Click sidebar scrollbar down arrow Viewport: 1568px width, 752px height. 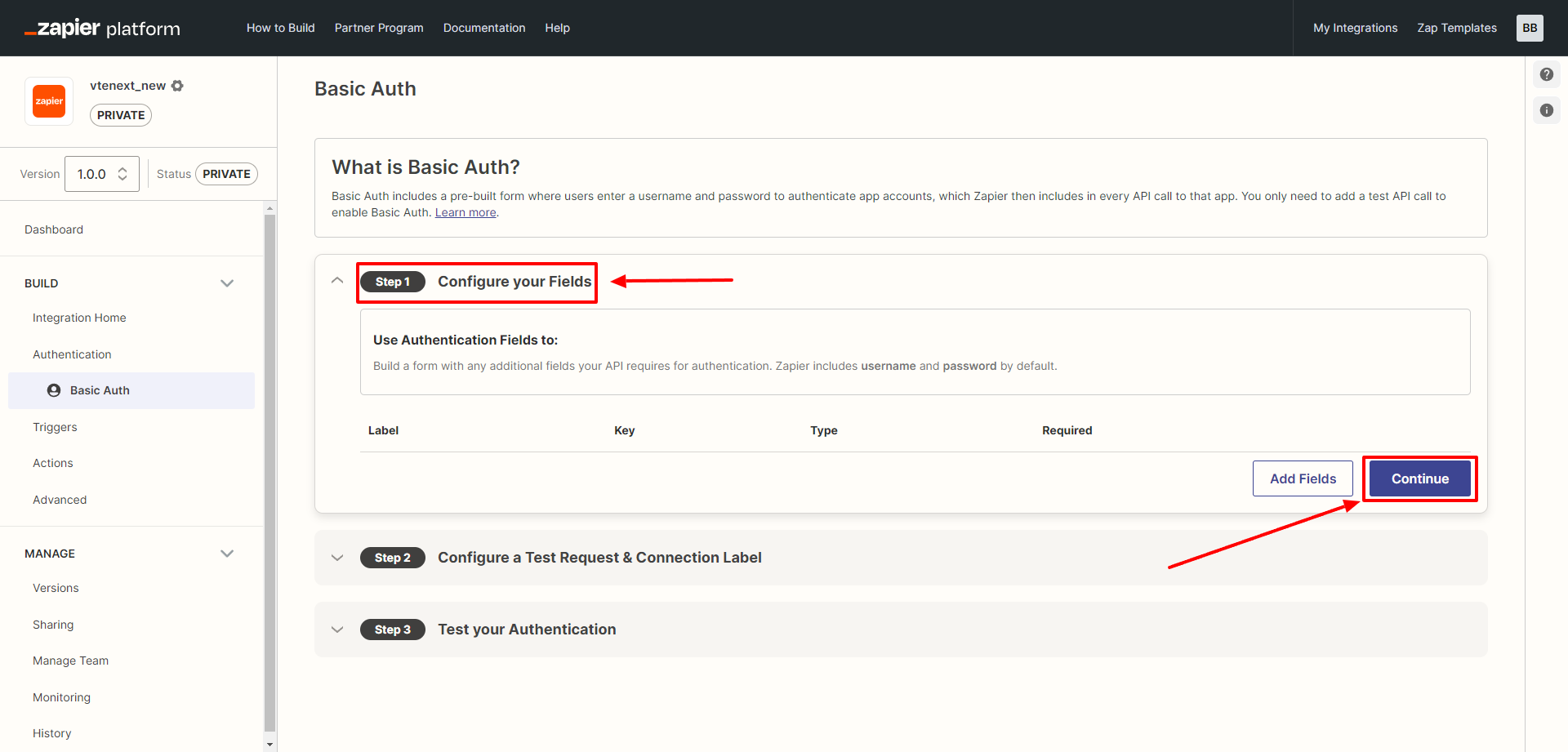[x=270, y=744]
